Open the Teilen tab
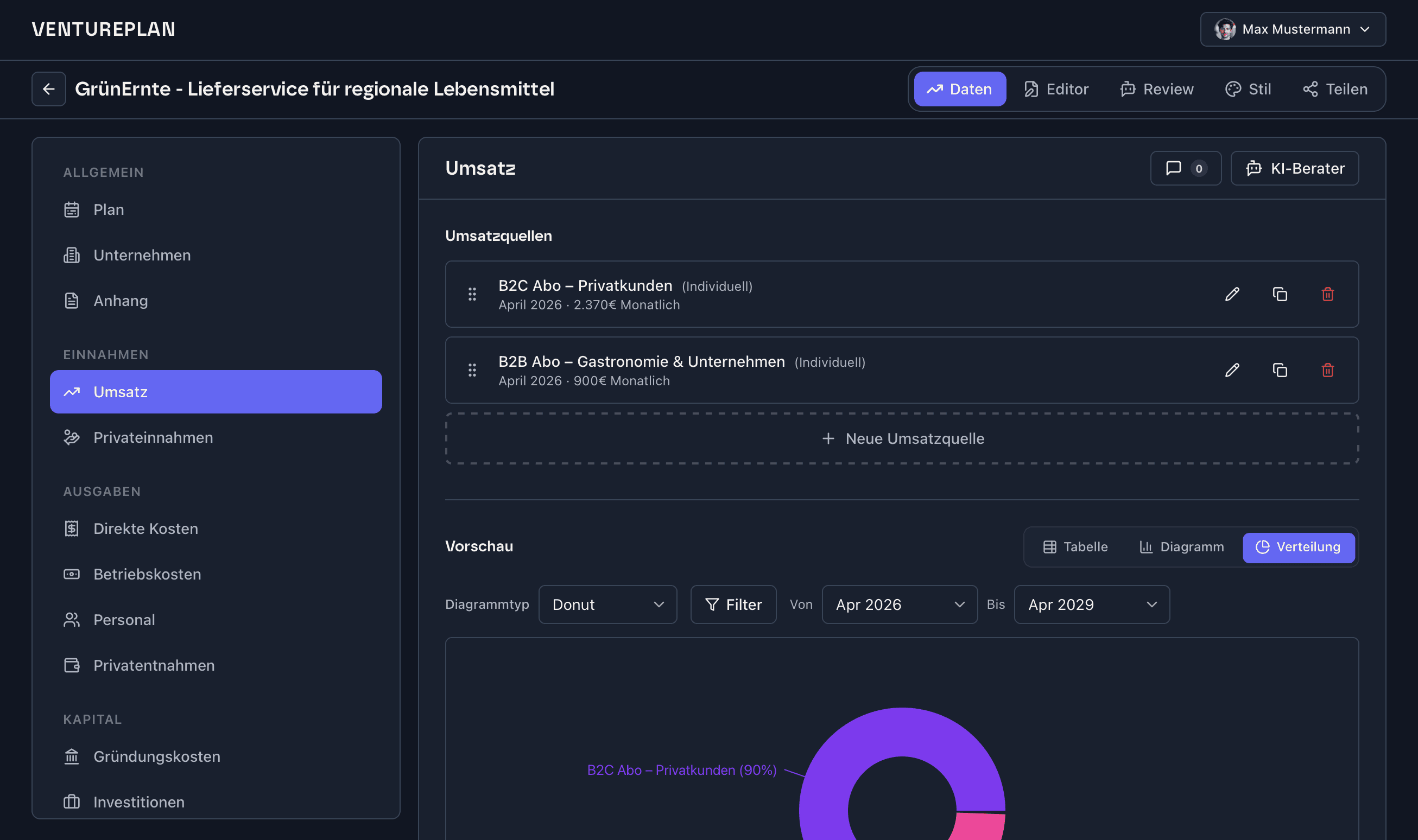1418x840 pixels. point(1335,89)
